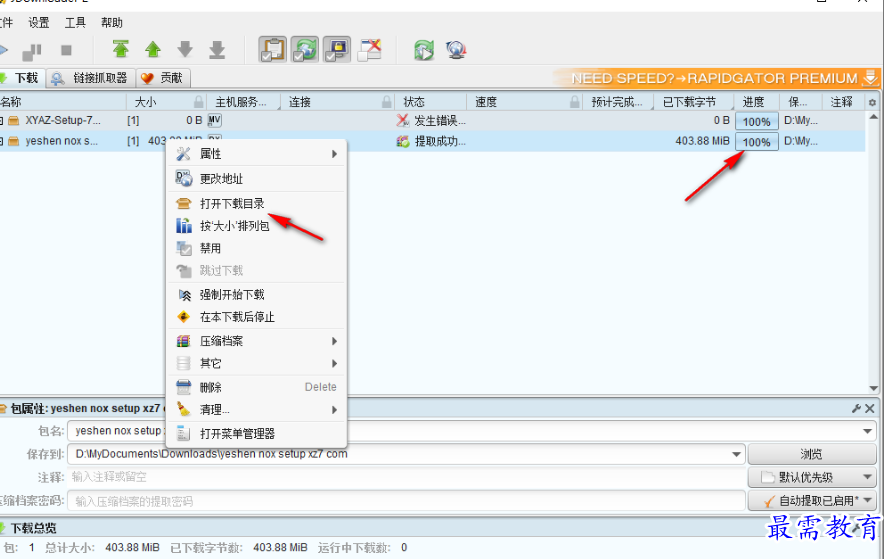The image size is (889, 559).
Task: Open the 自动提取已启用 dropdown
Action: click(811, 501)
